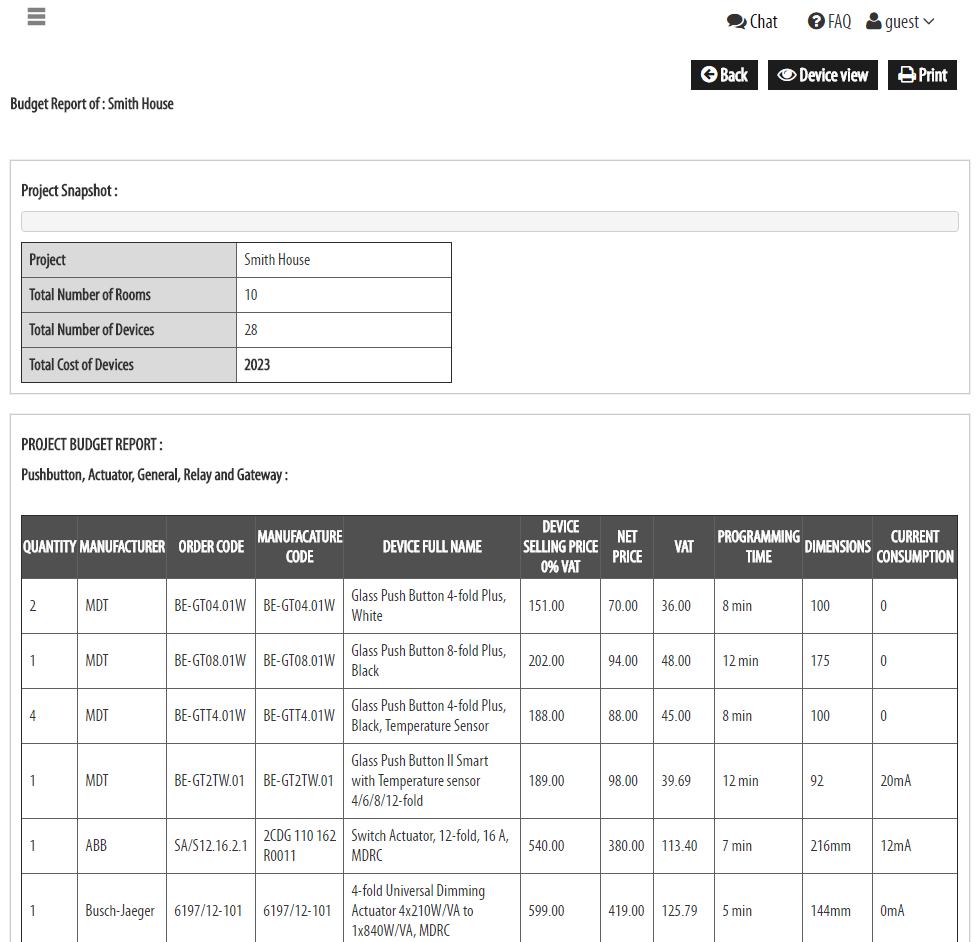Screen dimensions: 977x942
Task: Click the NET PRICE column header
Action: 627,547
